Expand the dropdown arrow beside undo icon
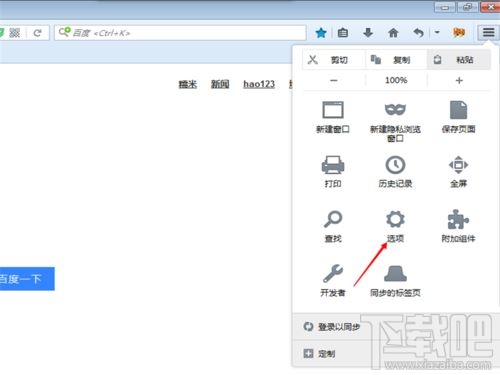The height and width of the screenshot is (375, 500). click(x=437, y=33)
